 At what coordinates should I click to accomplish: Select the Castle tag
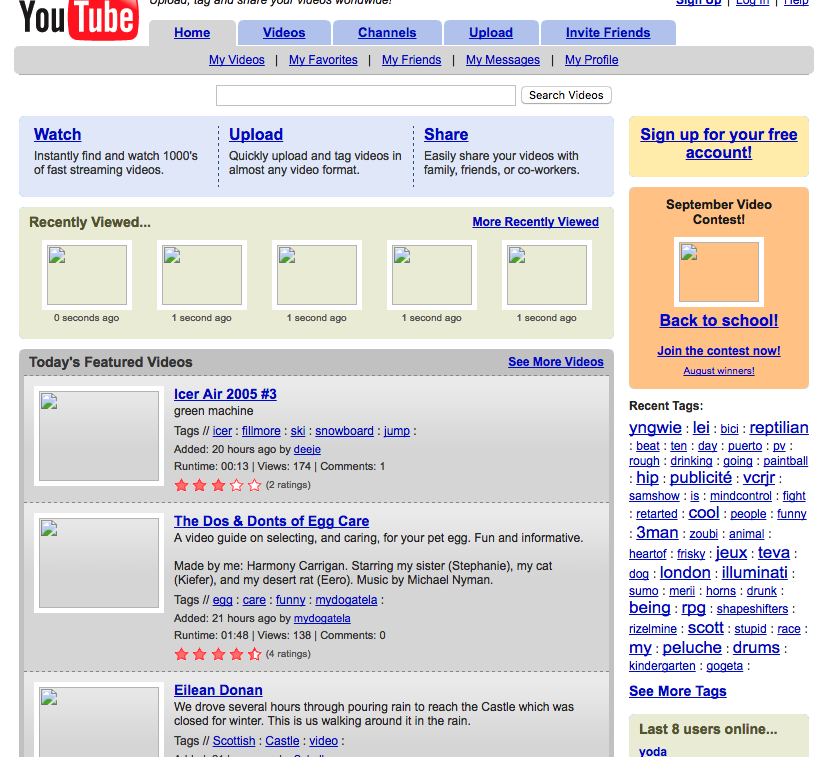[x=282, y=741]
